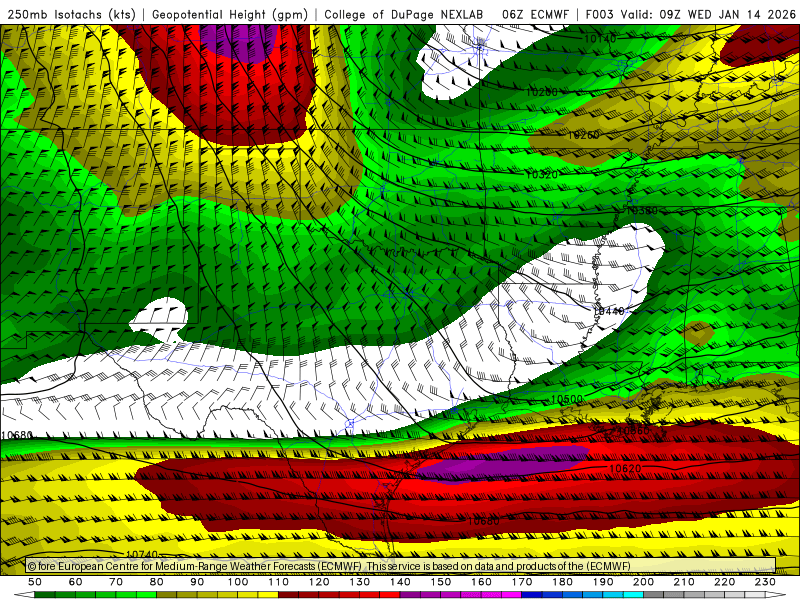Click the 10440 contour label
The width and height of the screenshot is (800, 600).
pyautogui.click(x=609, y=311)
